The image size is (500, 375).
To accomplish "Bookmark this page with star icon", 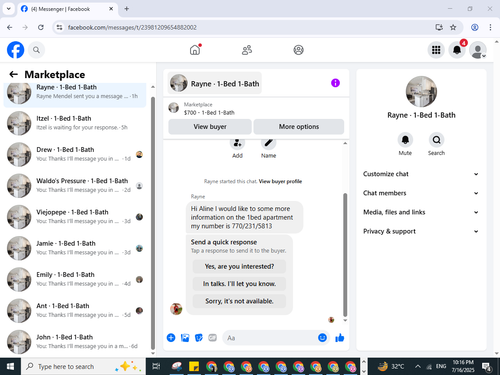I will 453,27.
